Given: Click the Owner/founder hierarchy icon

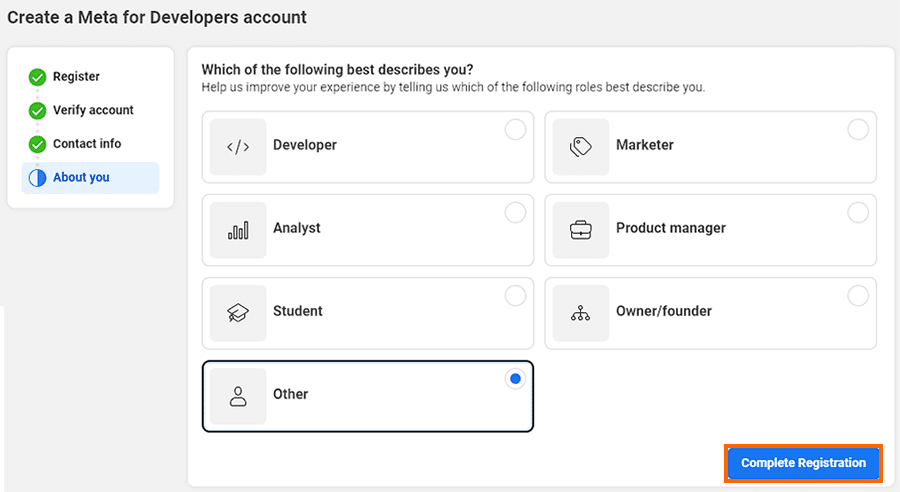Looking at the screenshot, I should click(581, 312).
